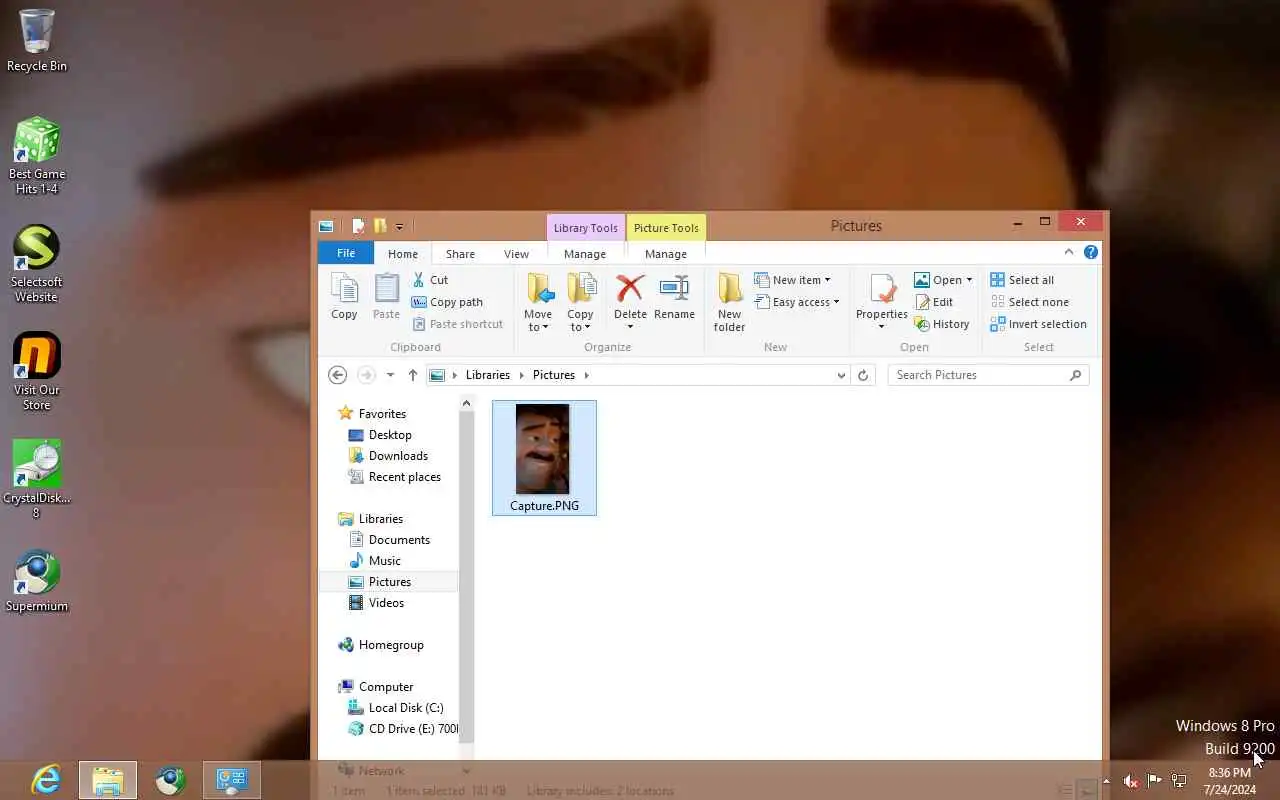Launch CrystalDisk desktop shortcut
This screenshot has width=1280, height=800.
tap(37, 480)
